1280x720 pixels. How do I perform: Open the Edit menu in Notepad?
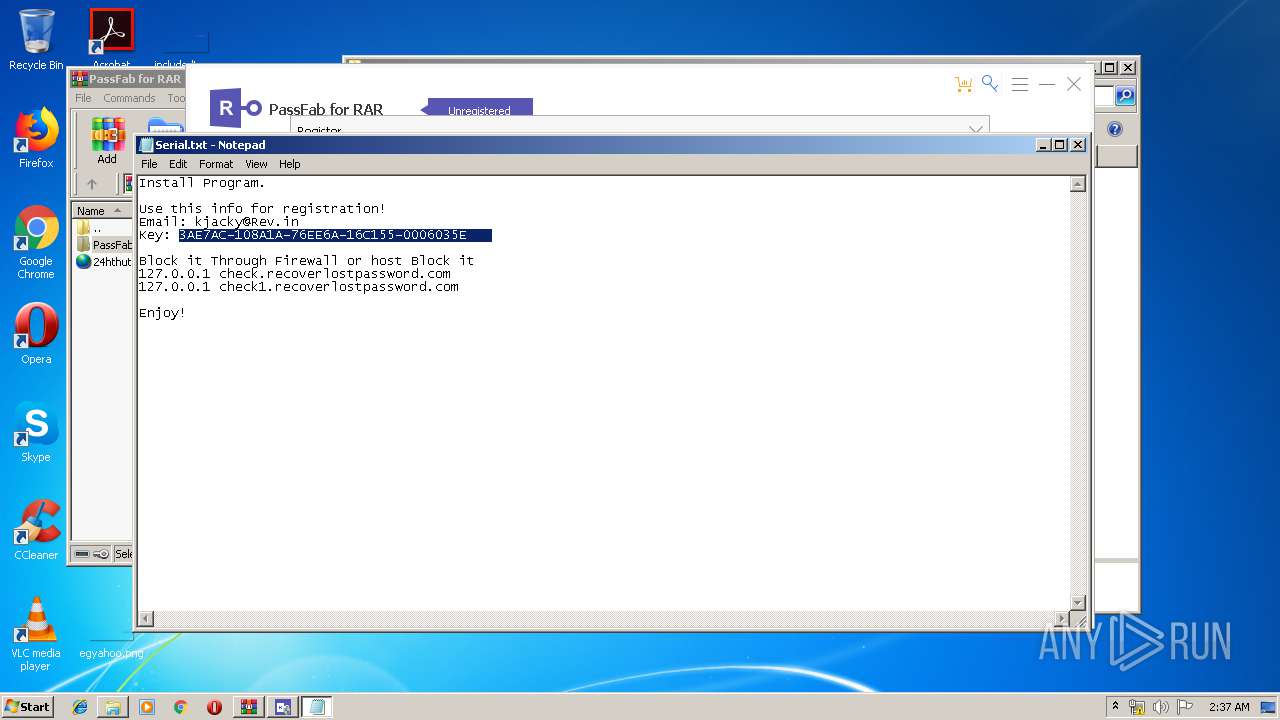(178, 164)
